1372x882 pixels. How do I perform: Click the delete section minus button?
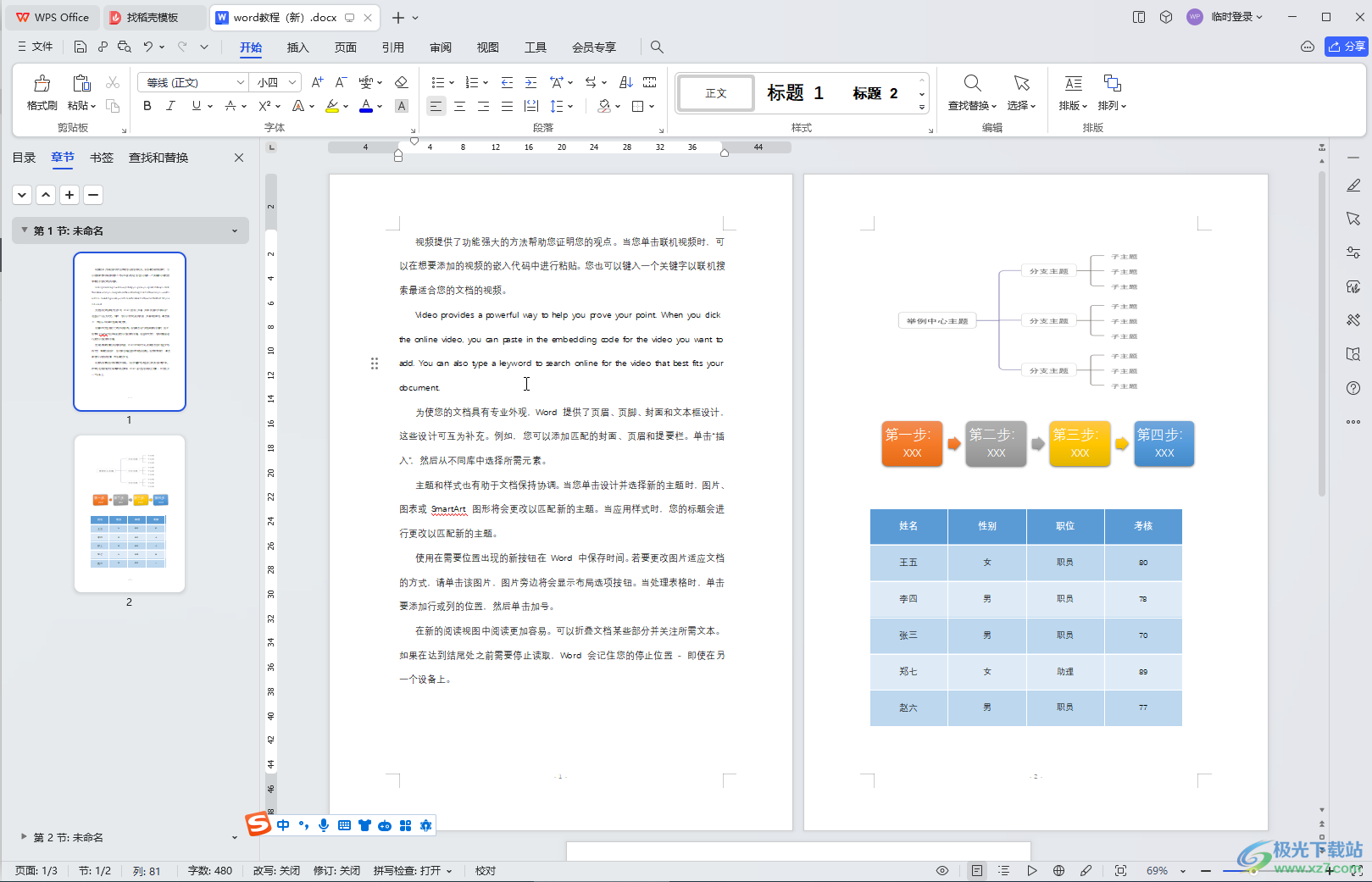point(93,195)
